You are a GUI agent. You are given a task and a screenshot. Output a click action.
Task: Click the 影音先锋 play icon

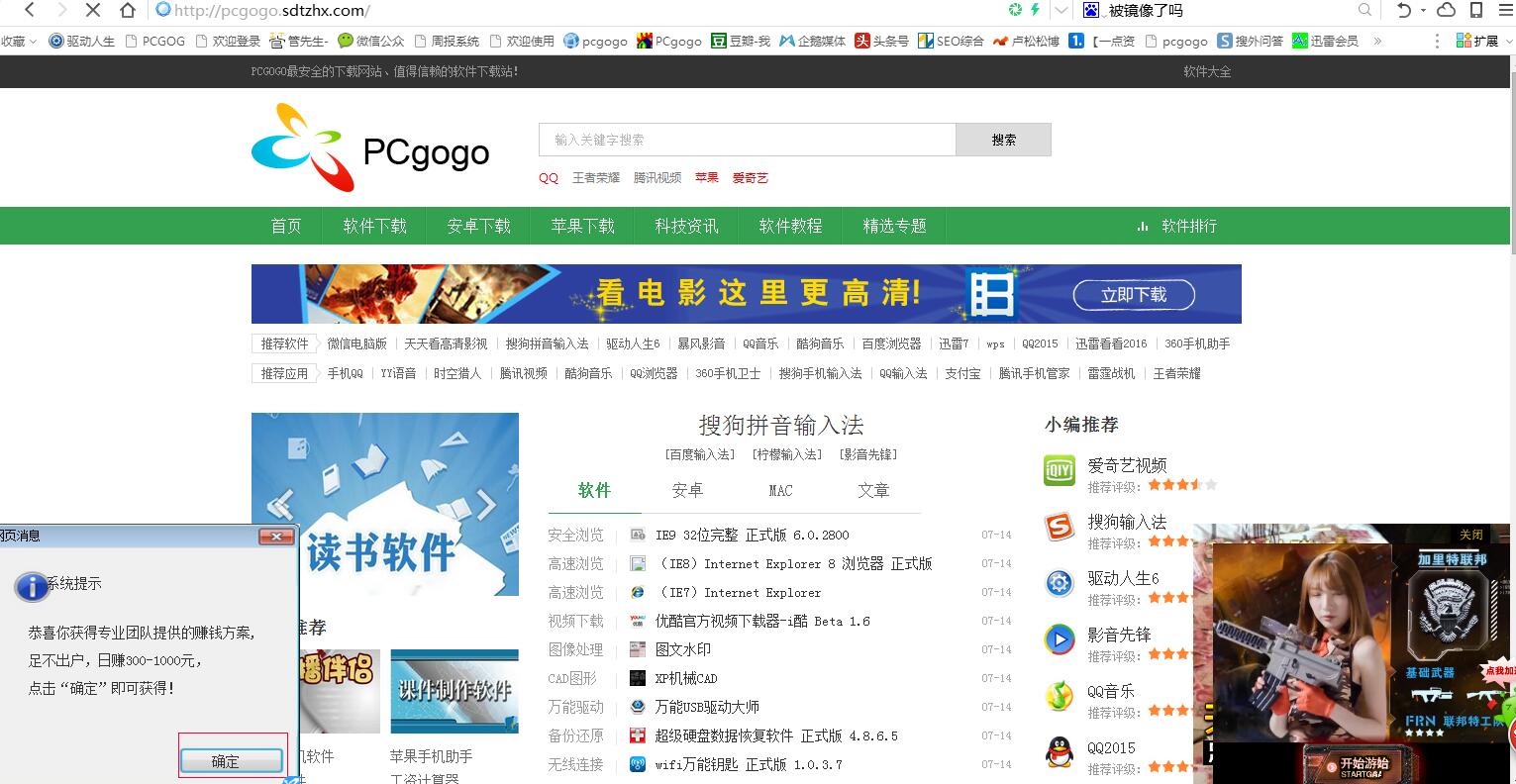(1060, 640)
